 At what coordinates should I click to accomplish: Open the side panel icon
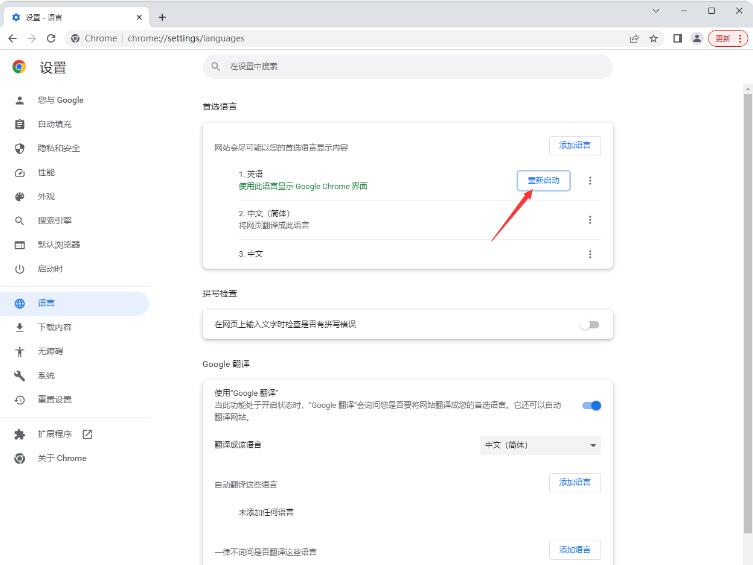click(677, 38)
